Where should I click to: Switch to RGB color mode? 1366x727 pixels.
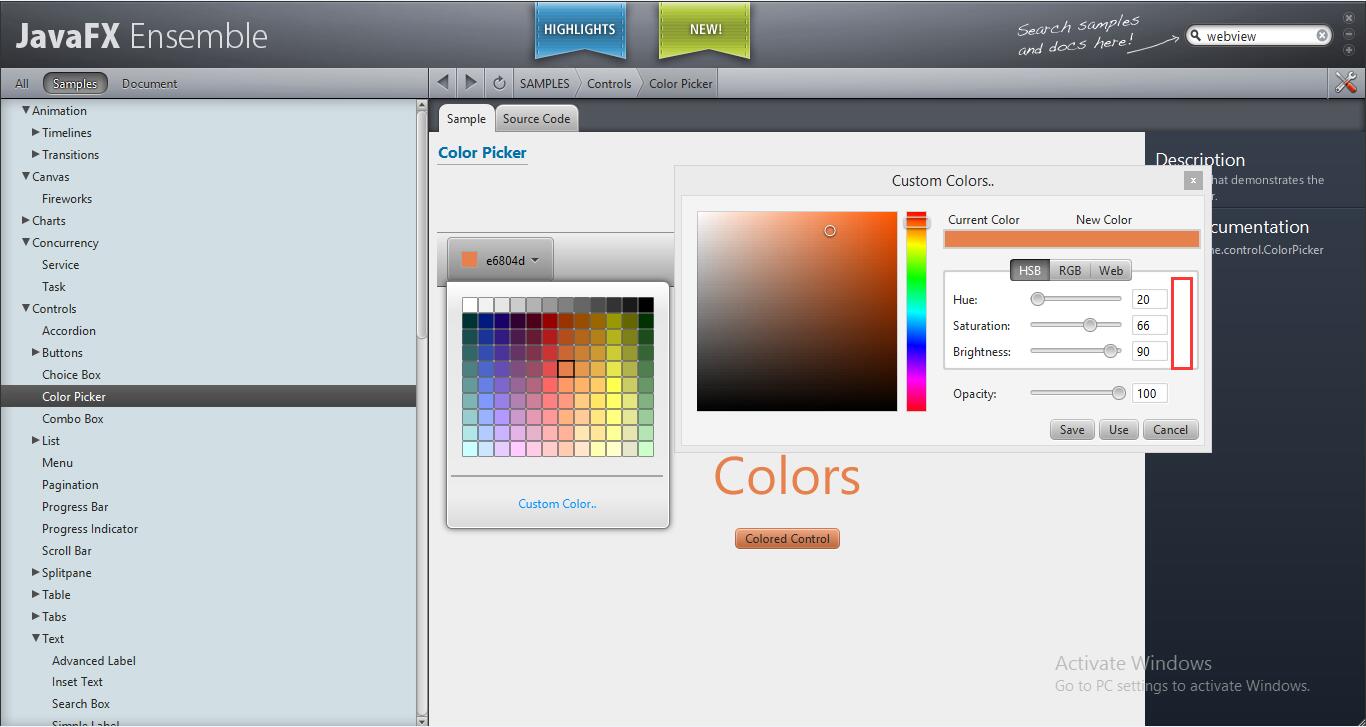(1070, 270)
